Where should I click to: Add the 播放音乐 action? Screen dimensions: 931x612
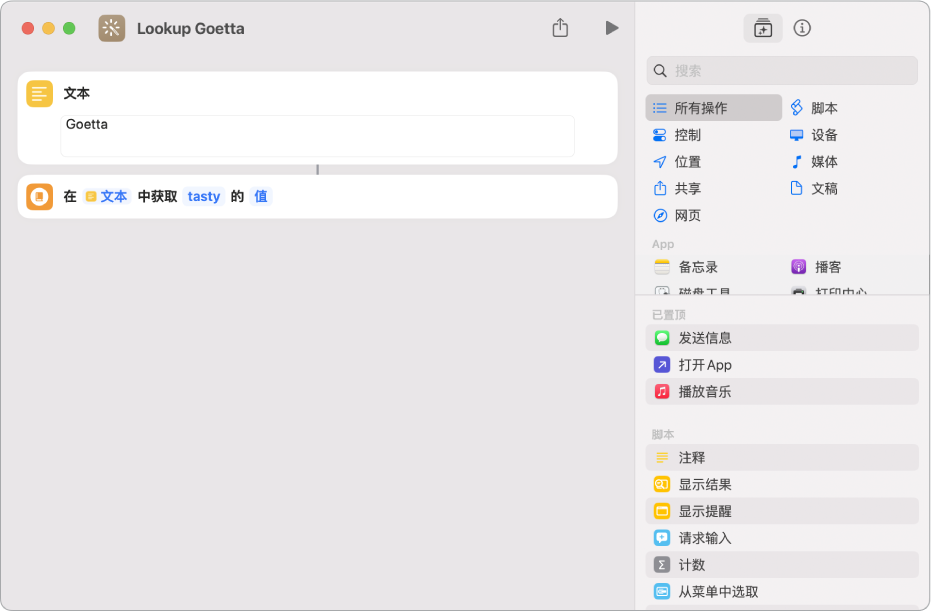coord(782,391)
